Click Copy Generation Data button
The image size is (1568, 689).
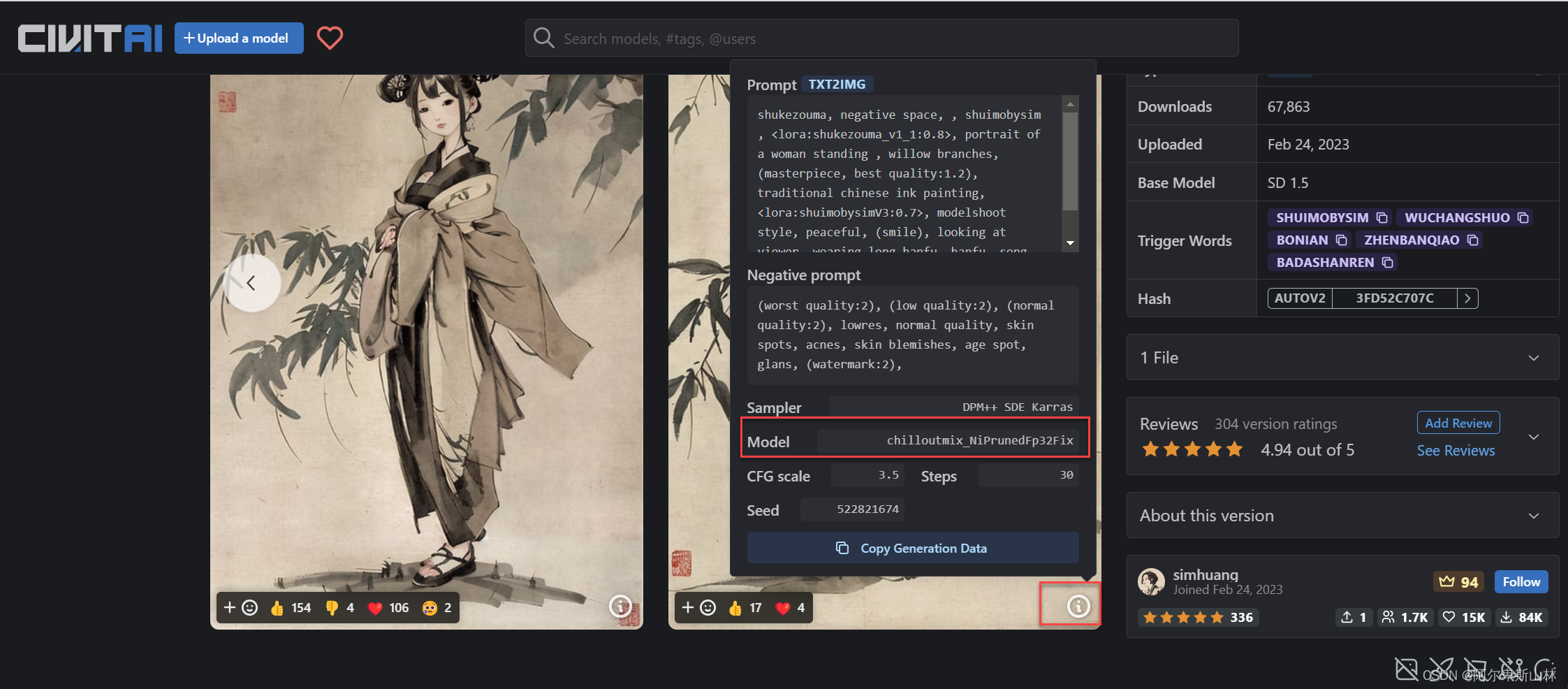[913, 548]
